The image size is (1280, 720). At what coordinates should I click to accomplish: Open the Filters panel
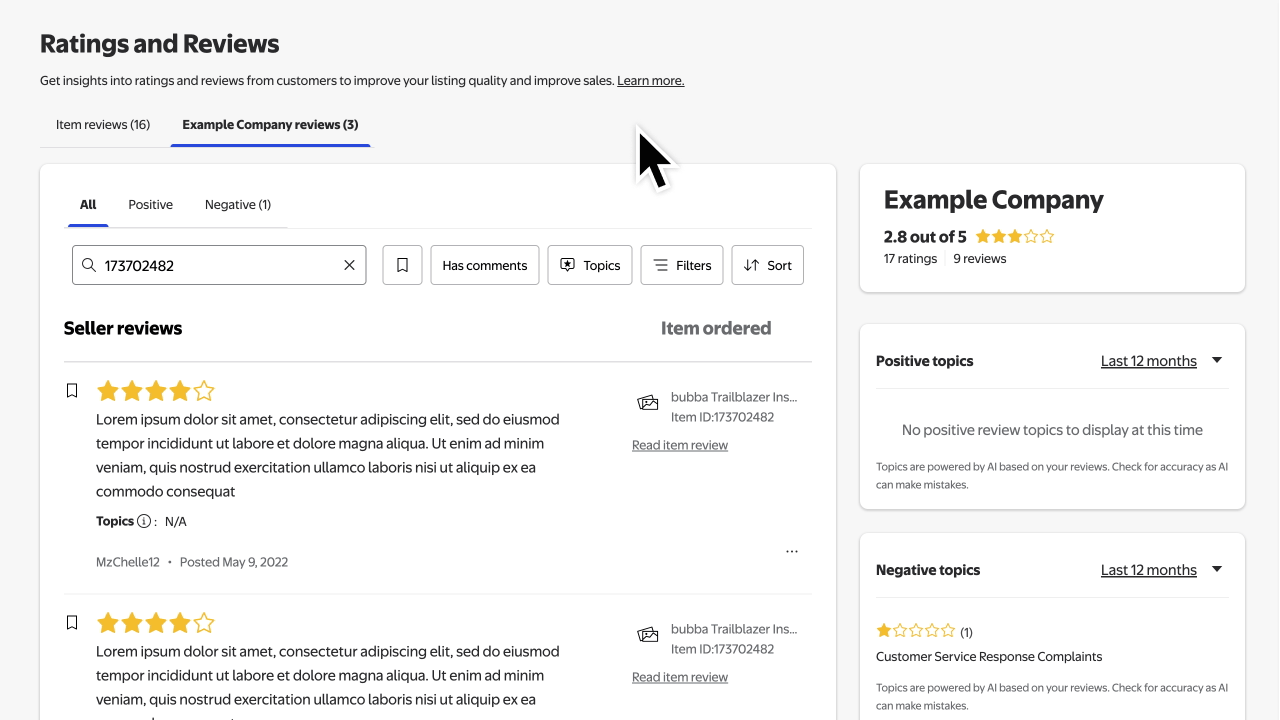pos(682,265)
